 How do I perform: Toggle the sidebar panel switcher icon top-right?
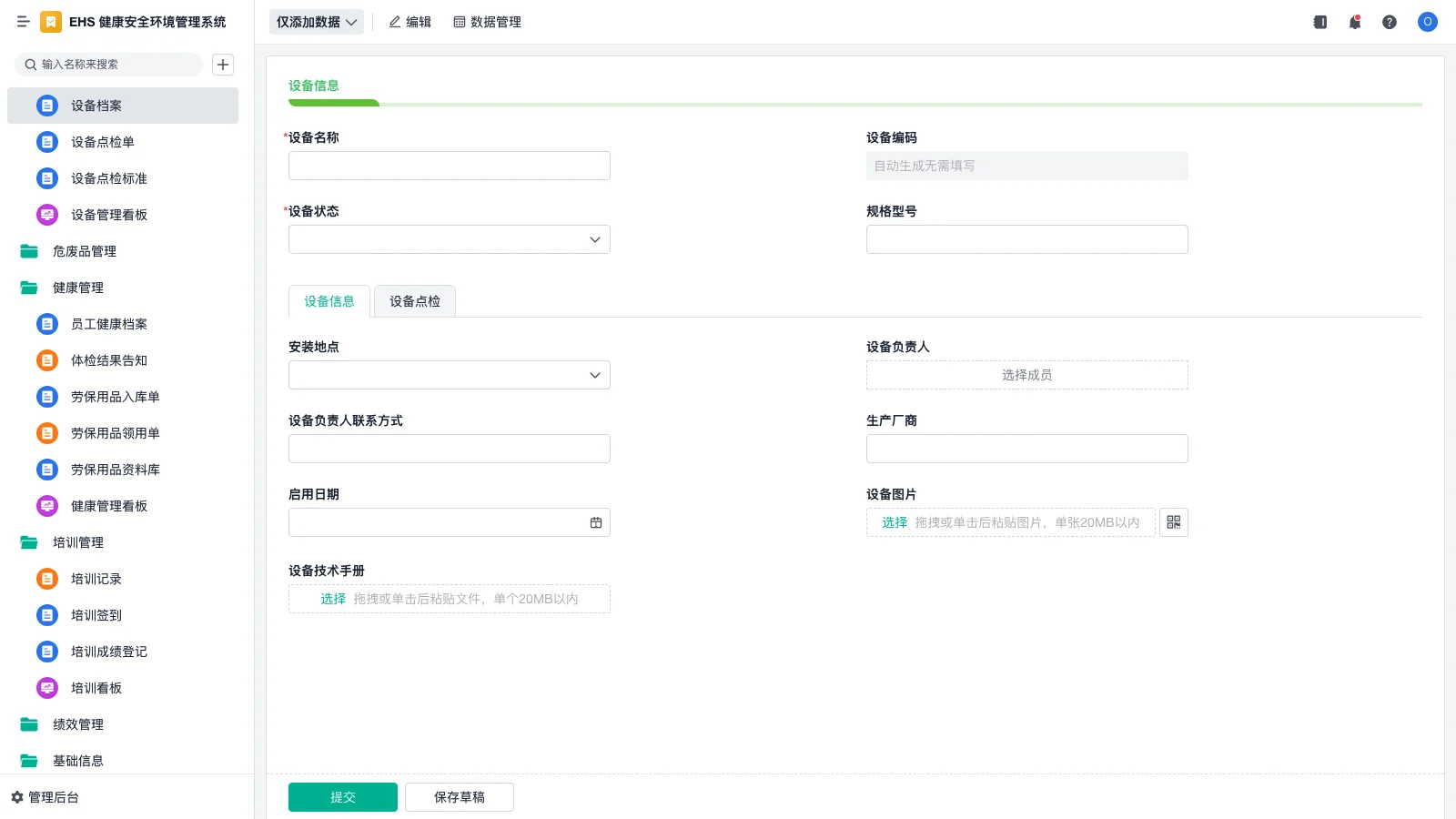coord(1319,22)
